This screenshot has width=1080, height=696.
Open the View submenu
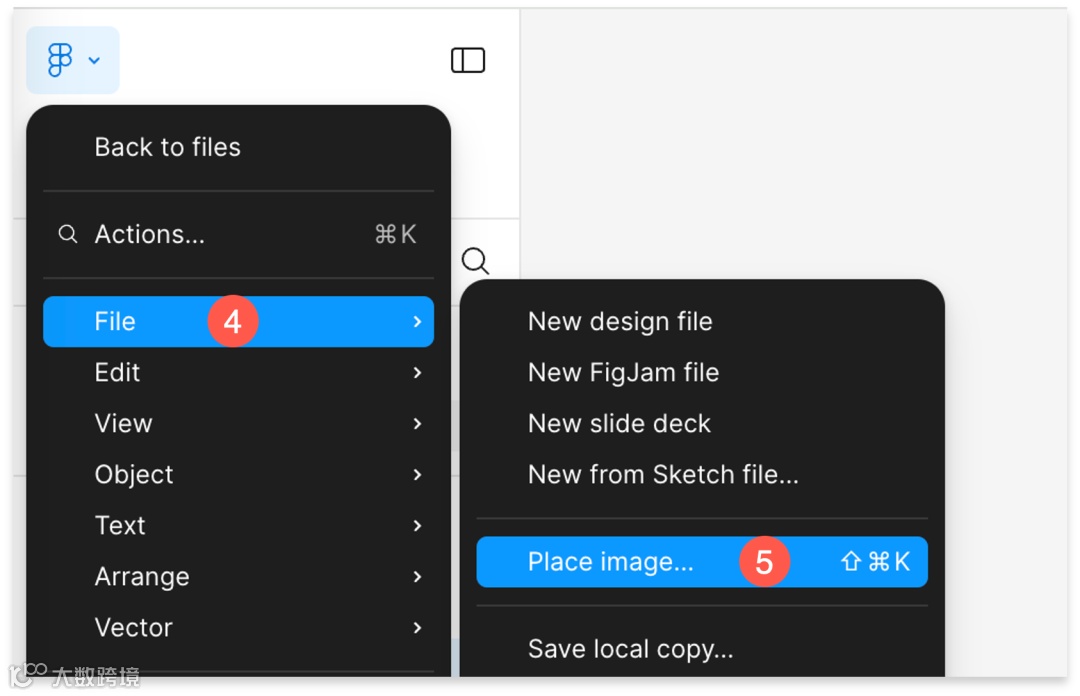[238, 424]
